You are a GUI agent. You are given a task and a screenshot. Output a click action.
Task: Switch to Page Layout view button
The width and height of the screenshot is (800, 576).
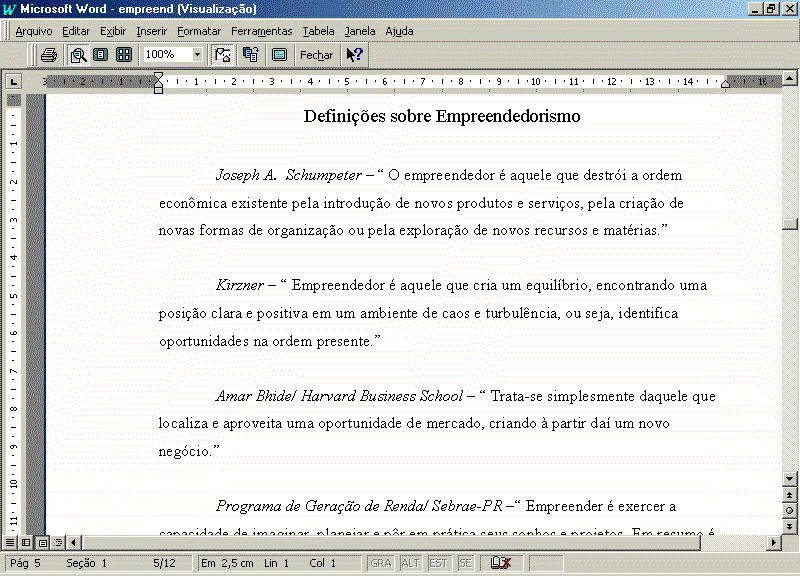pyautogui.click(x=42, y=543)
